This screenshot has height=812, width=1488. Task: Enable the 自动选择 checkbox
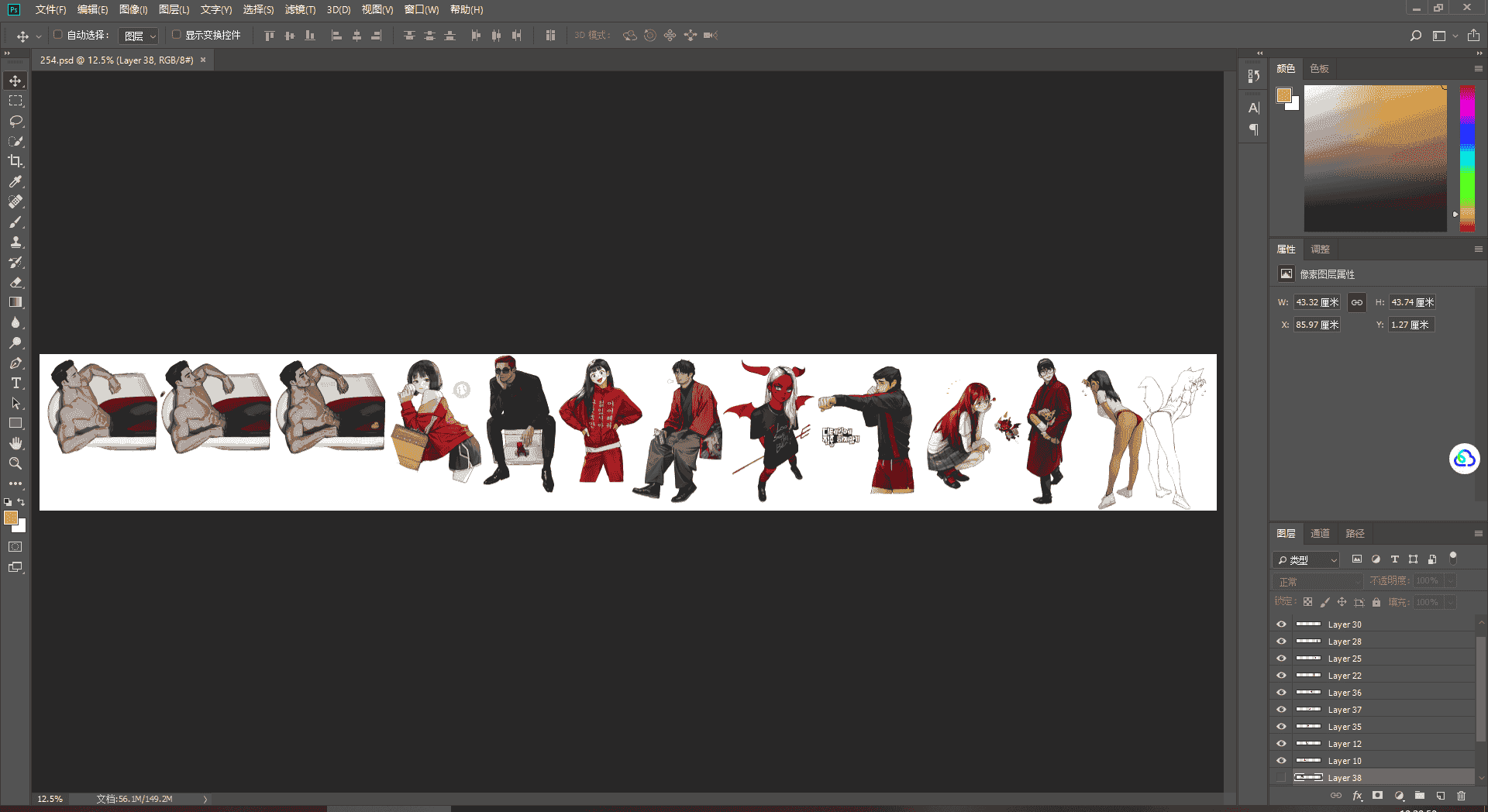click(57, 35)
